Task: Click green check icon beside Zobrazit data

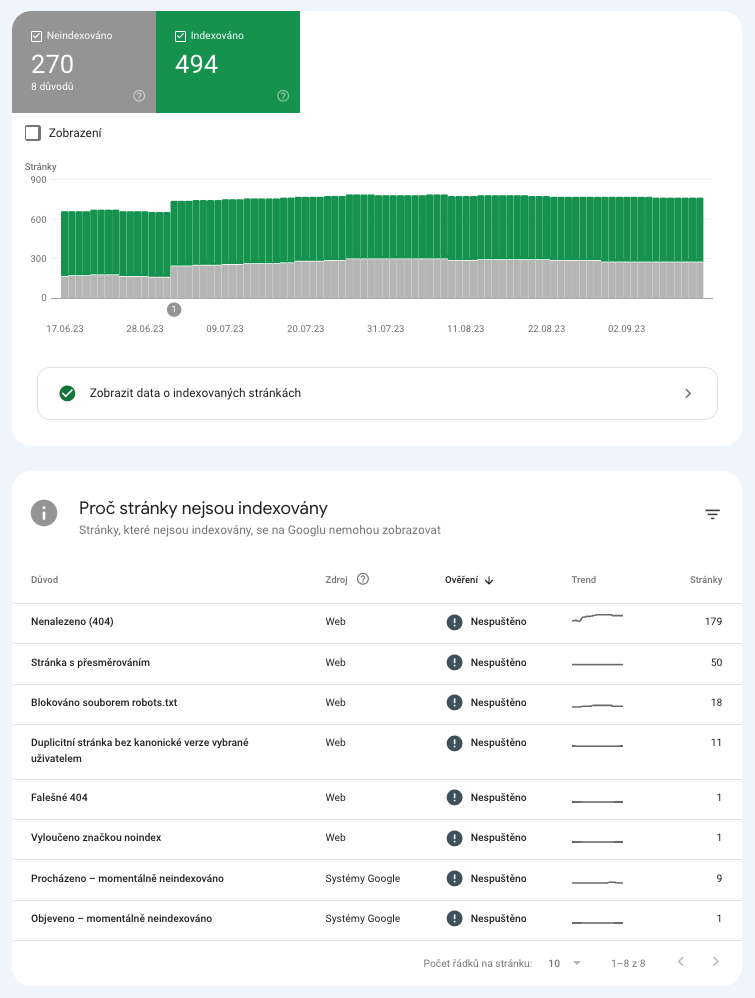Action: [x=67, y=393]
